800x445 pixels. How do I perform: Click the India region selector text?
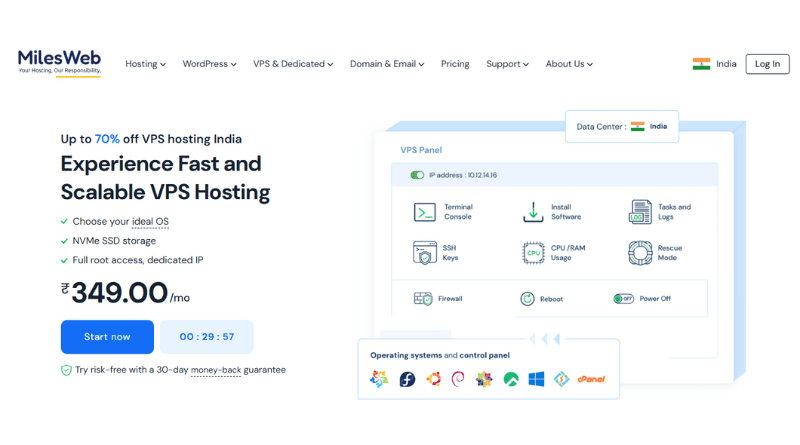pyautogui.click(x=726, y=64)
